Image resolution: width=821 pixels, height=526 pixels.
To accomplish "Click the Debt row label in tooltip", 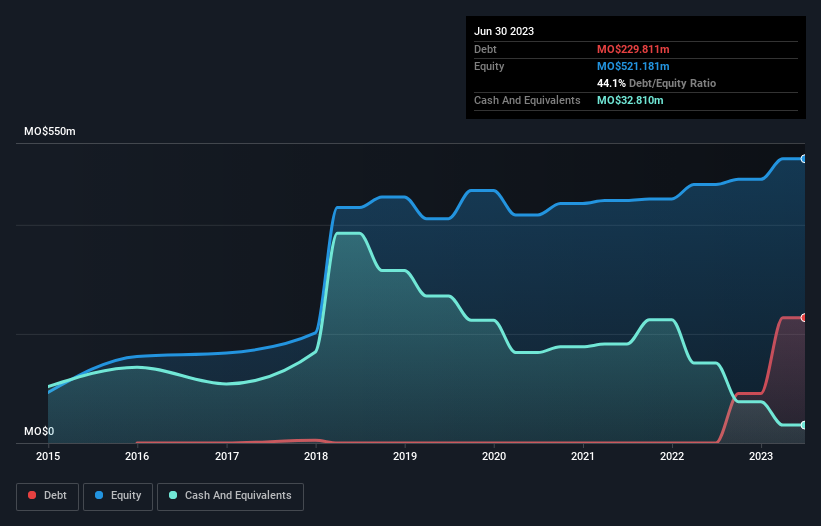I will [x=485, y=49].
